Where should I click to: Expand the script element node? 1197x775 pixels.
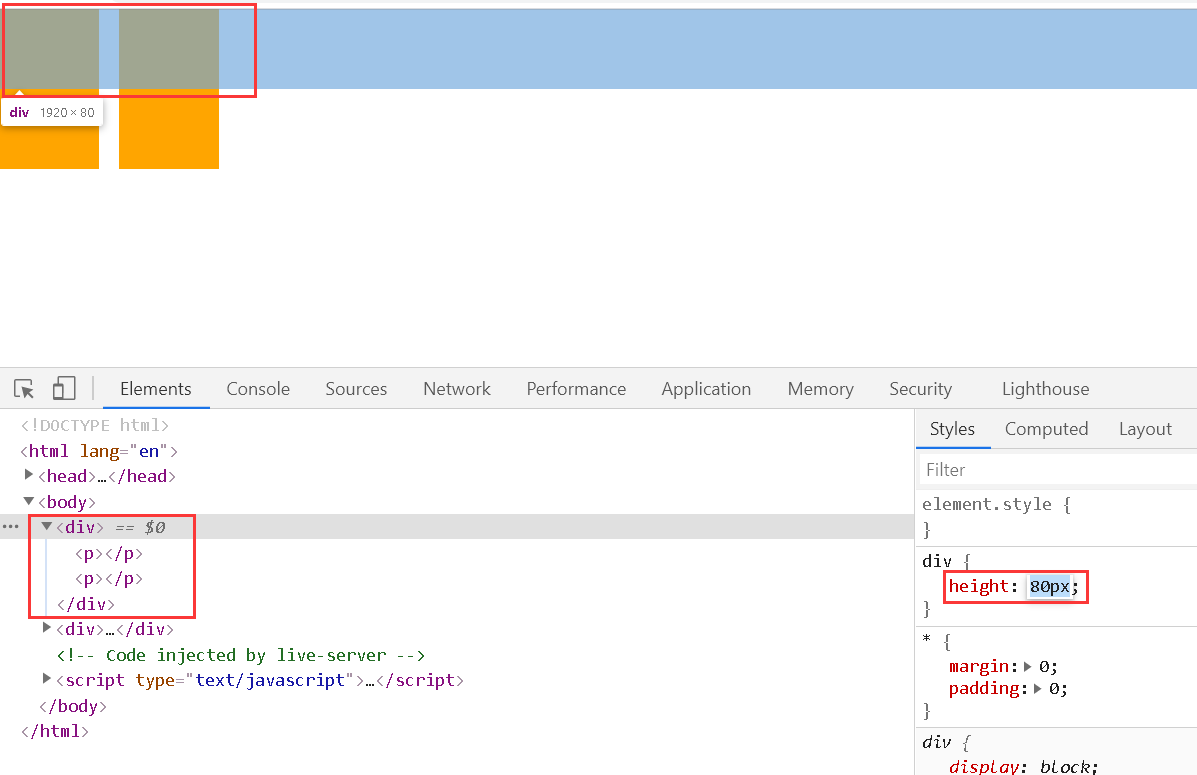pyautogui.click(x=47, y=679)
